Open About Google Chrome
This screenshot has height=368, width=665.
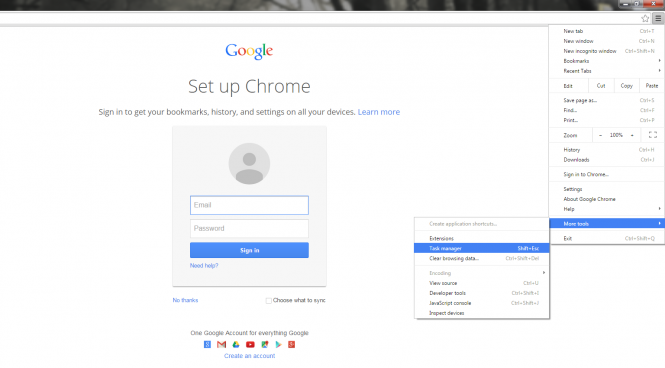607,199
